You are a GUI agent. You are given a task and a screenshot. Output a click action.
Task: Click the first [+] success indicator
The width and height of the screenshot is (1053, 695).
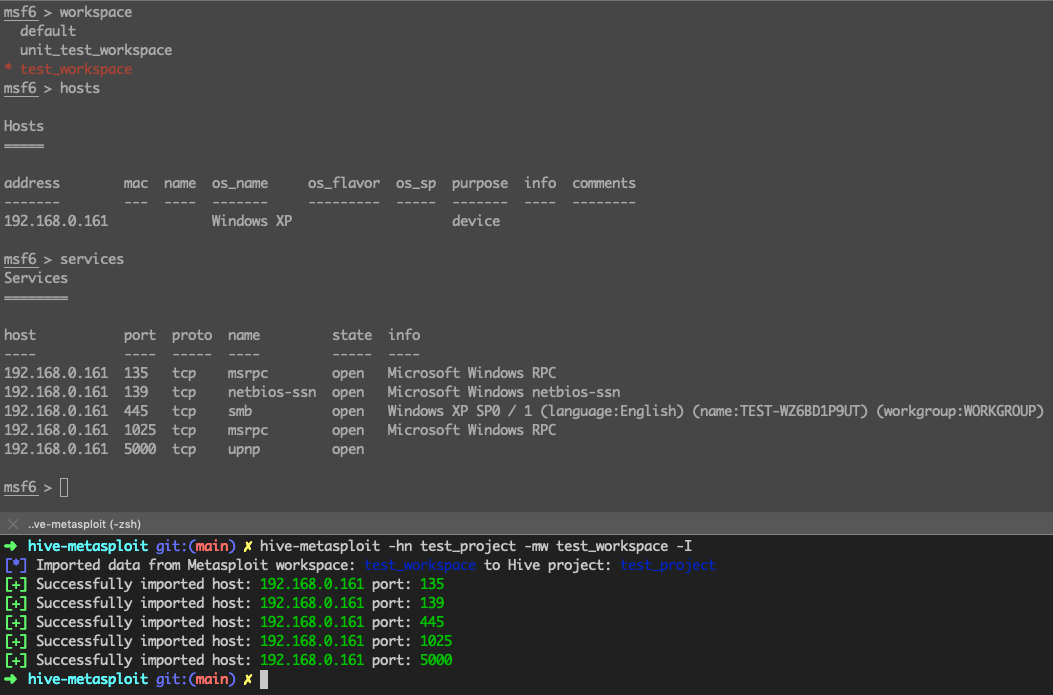pyautogui.click(x=18, y=584)
